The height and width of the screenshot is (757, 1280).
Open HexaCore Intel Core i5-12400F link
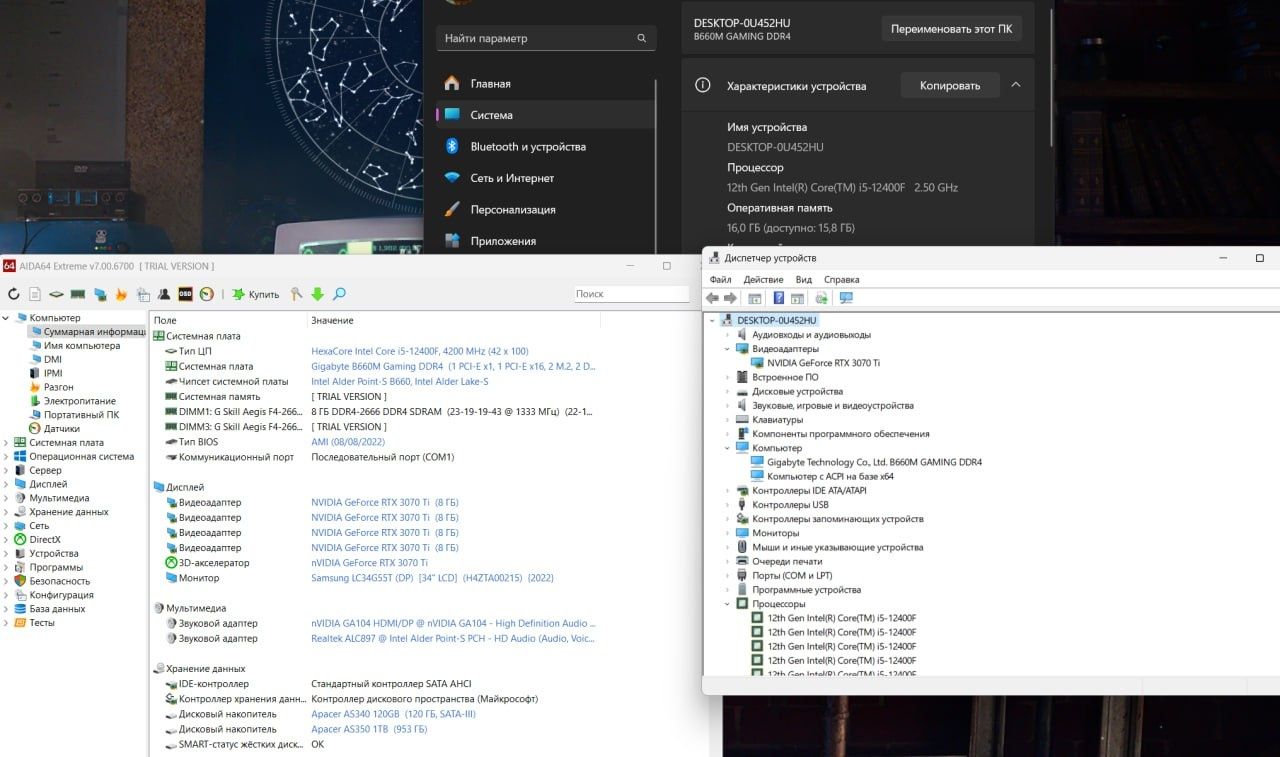click(x=419, y=351)
